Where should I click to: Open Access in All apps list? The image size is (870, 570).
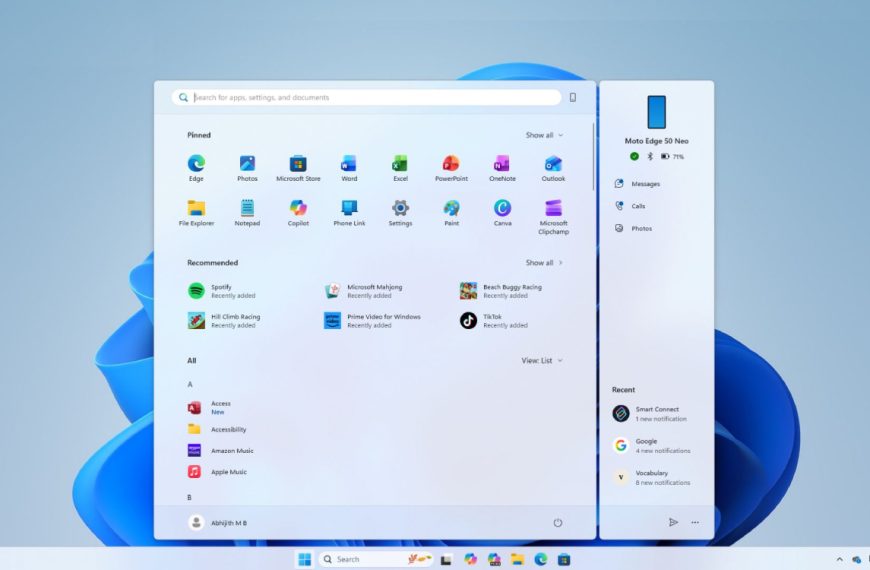pos(209,408)
